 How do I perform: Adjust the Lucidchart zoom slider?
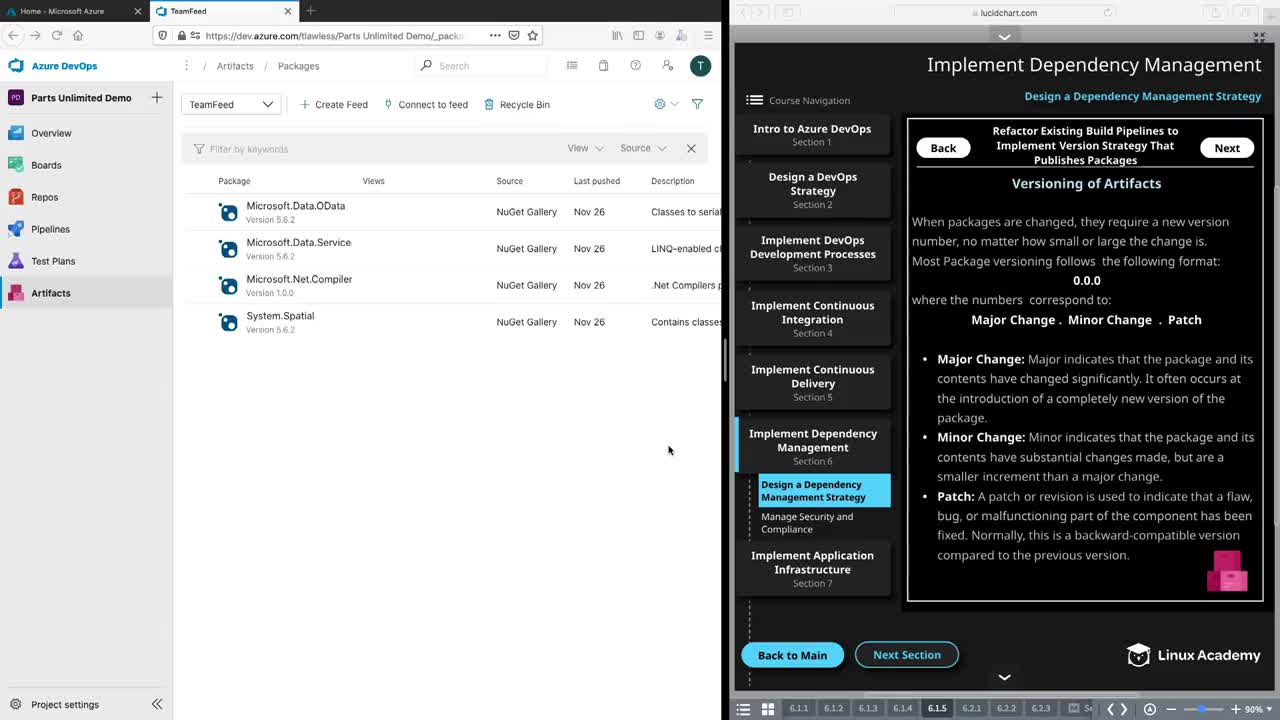coord(1203,709)
